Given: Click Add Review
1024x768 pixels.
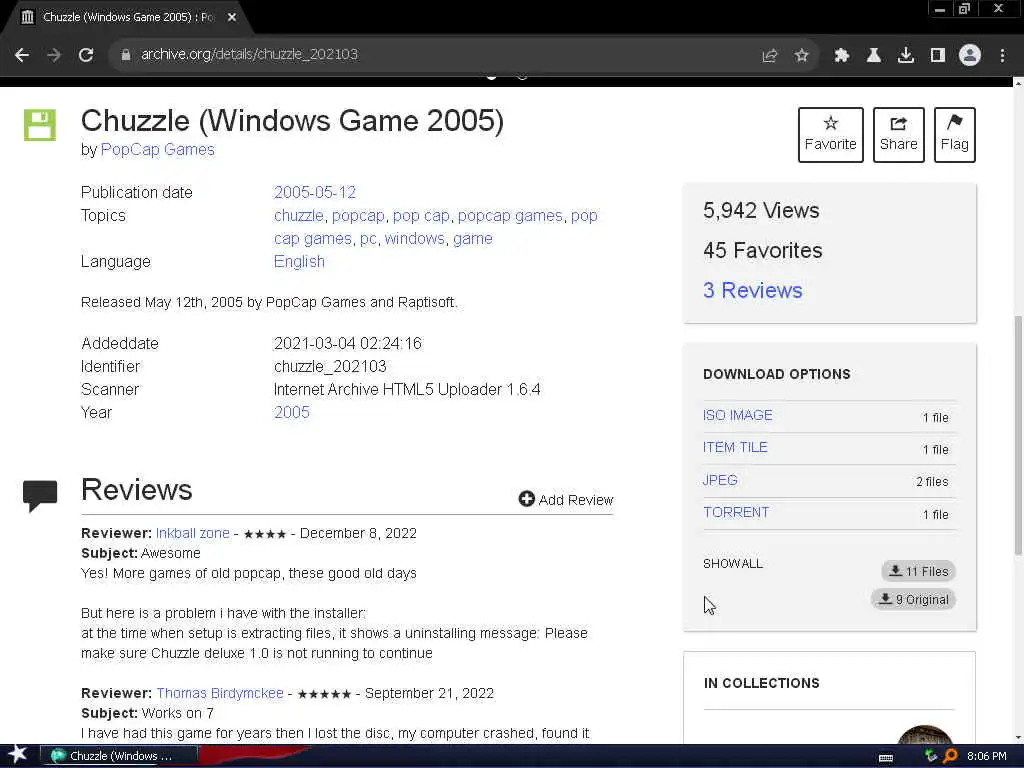Looking at the screenshot, I should click(566, 500).
